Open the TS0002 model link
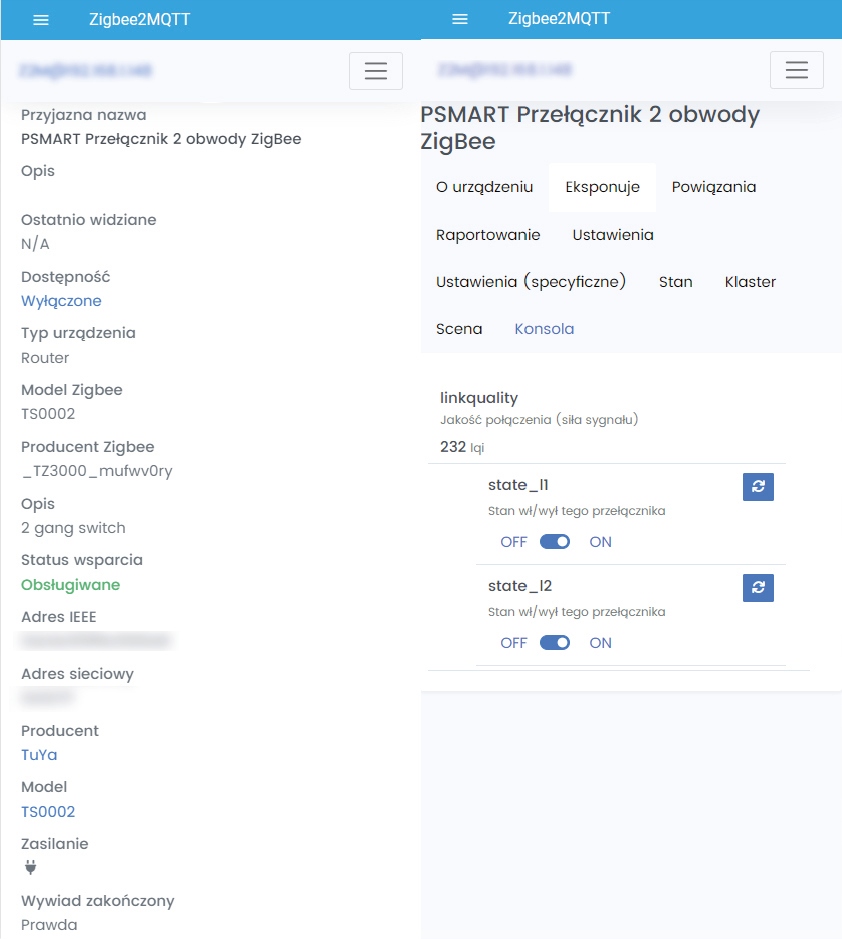Screen dimensions: 842x939 coord(48,811)
